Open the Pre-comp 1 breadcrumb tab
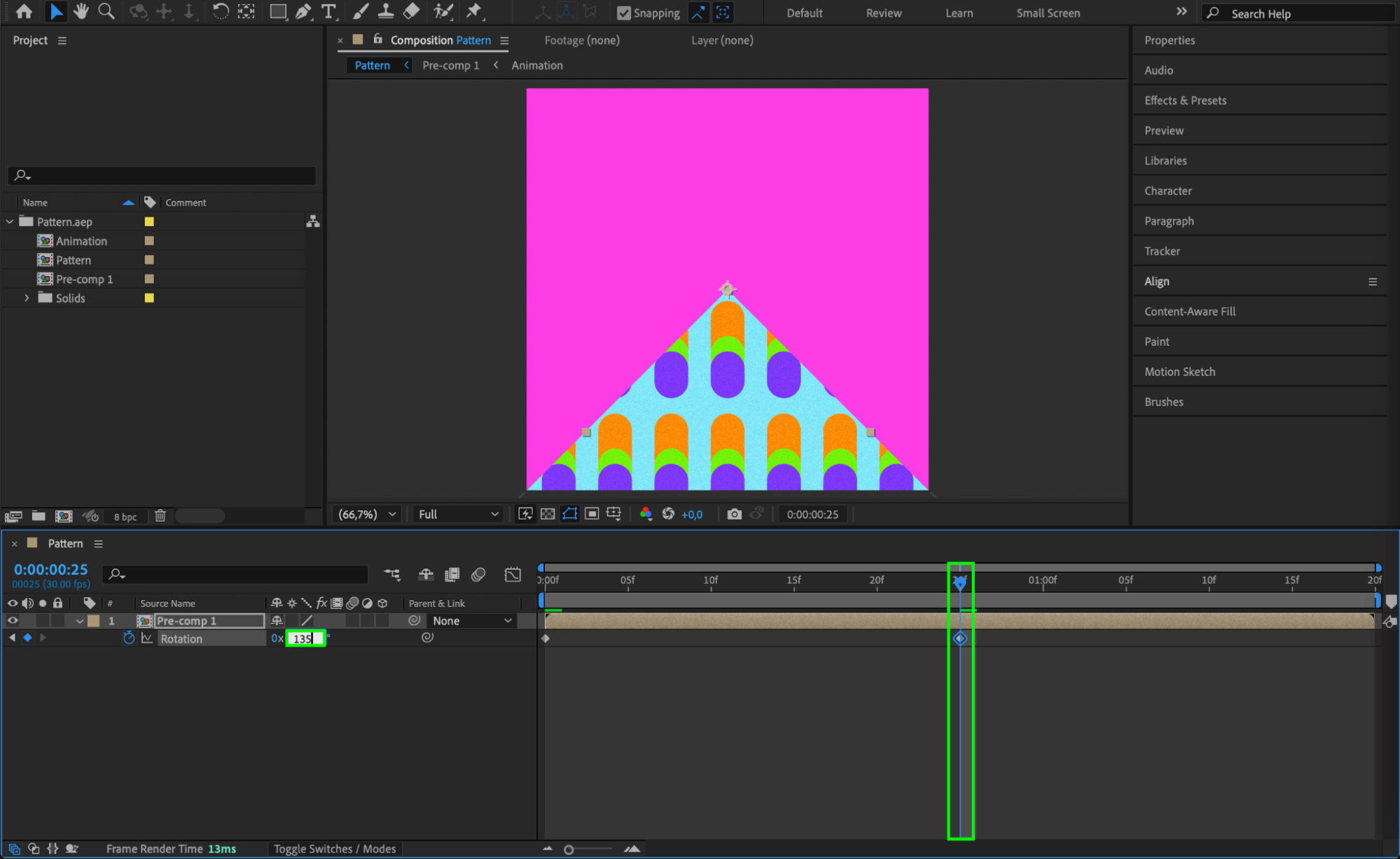Image resolution: width=1400 pixels, height=859 pixels. click(x=450, y=65)
